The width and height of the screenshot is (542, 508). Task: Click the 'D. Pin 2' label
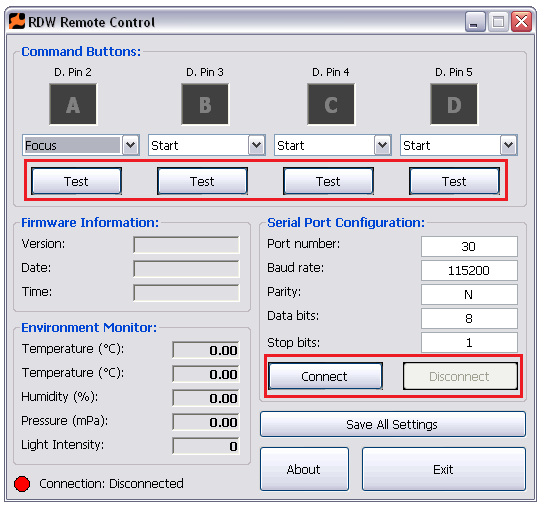click(x=73, y=72)
